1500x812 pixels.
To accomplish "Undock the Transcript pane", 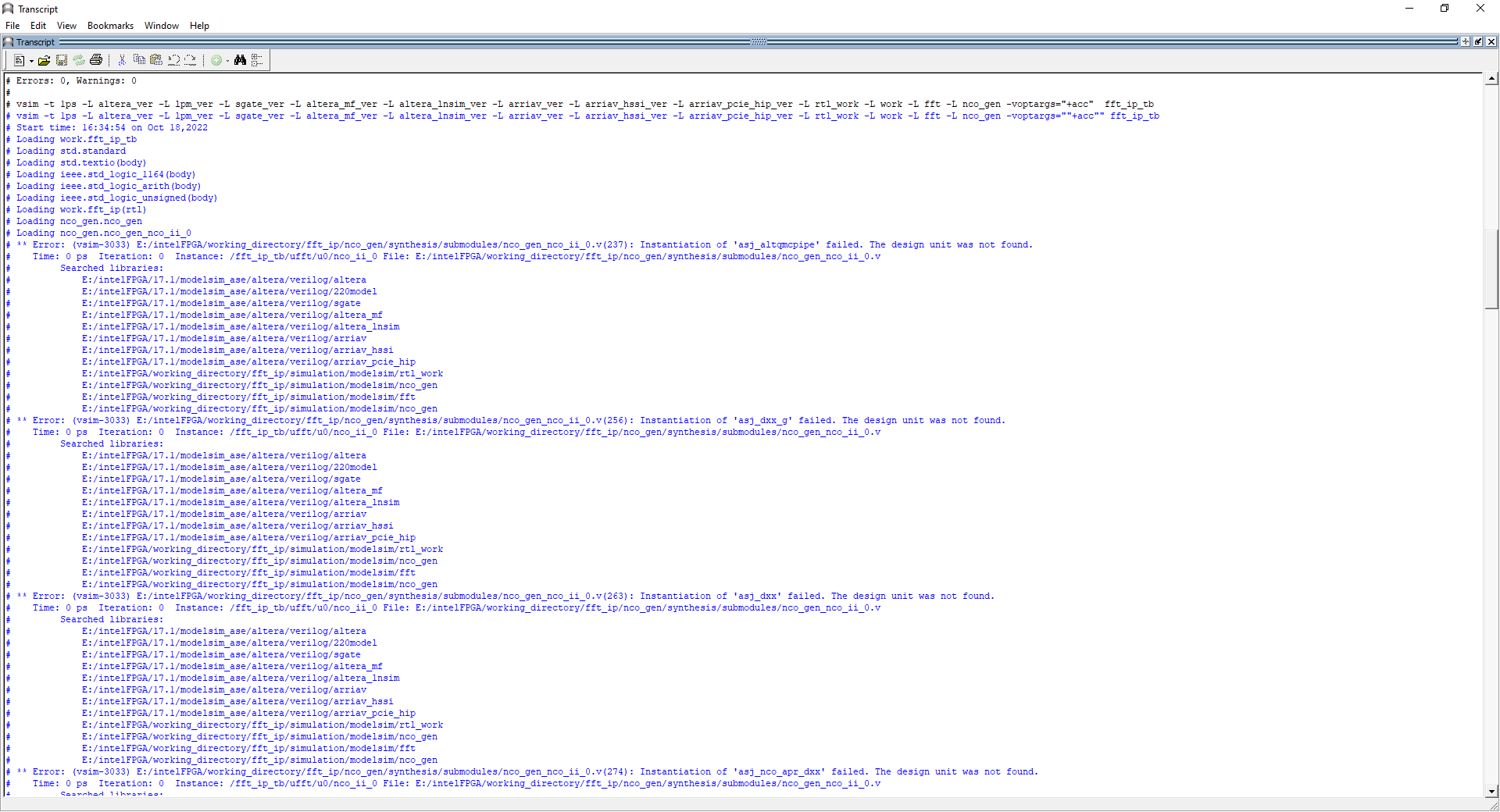I will pyautogui.click(x=1466, y=41).
